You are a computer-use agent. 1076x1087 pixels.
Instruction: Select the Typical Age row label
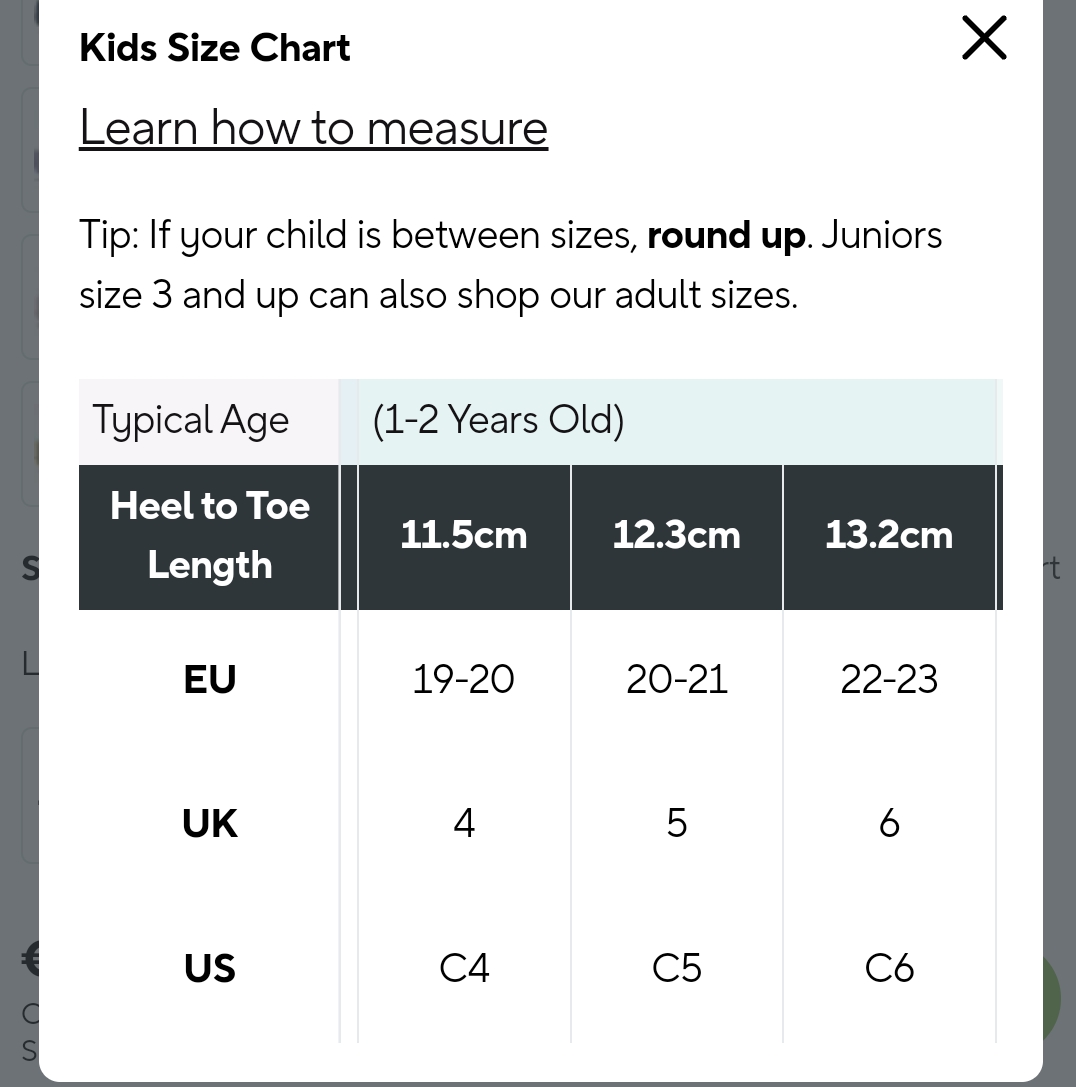click(191, 421)
